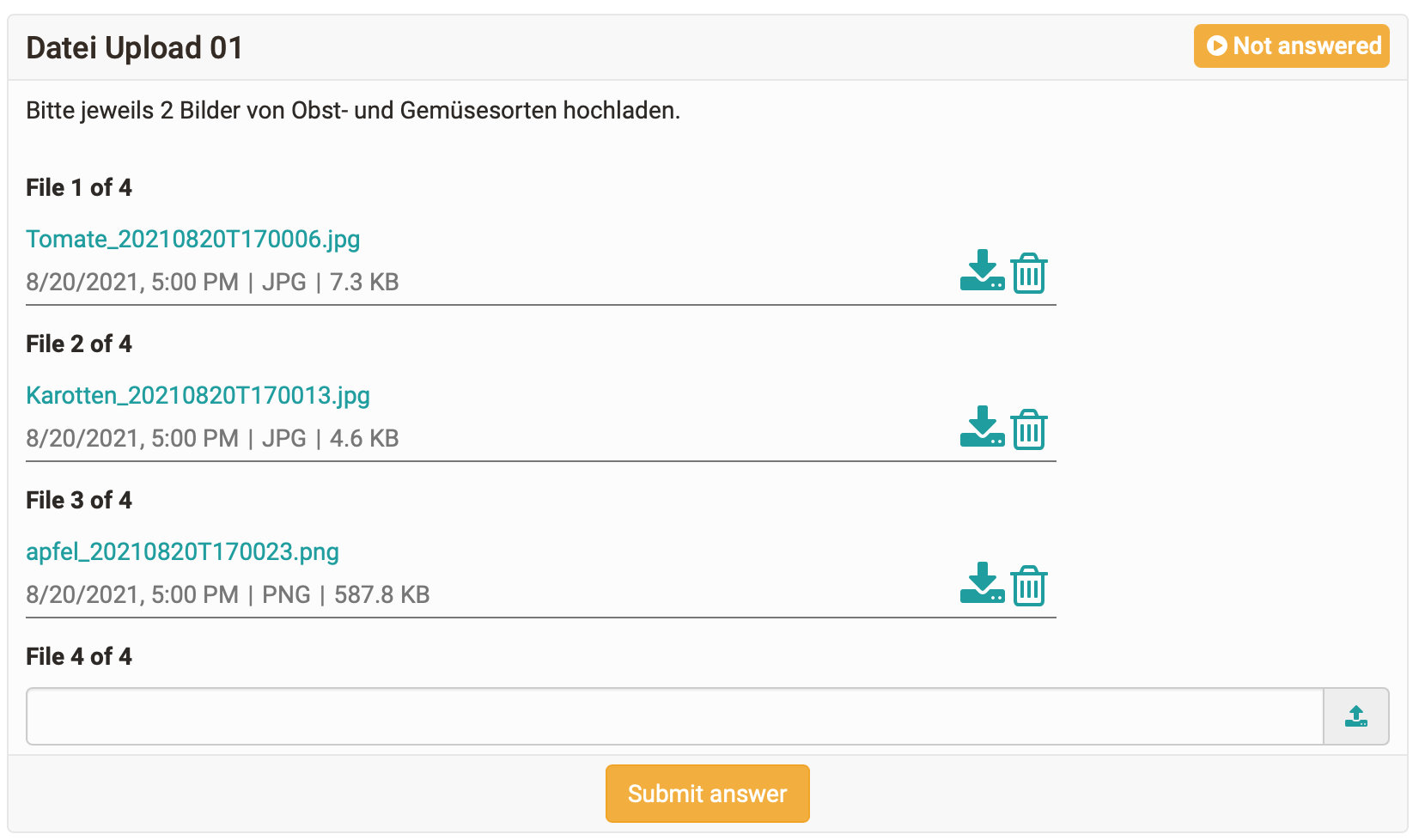Click the File 2 of 4 label
This screenshot has width=1419, height=840.
point(79,344)
